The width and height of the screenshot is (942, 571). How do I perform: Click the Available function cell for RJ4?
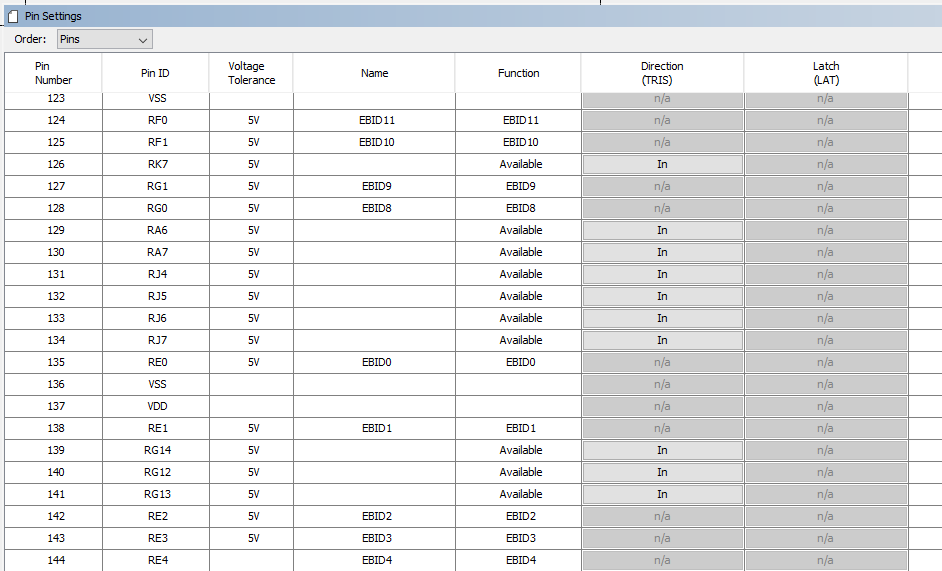click(518, 274)
